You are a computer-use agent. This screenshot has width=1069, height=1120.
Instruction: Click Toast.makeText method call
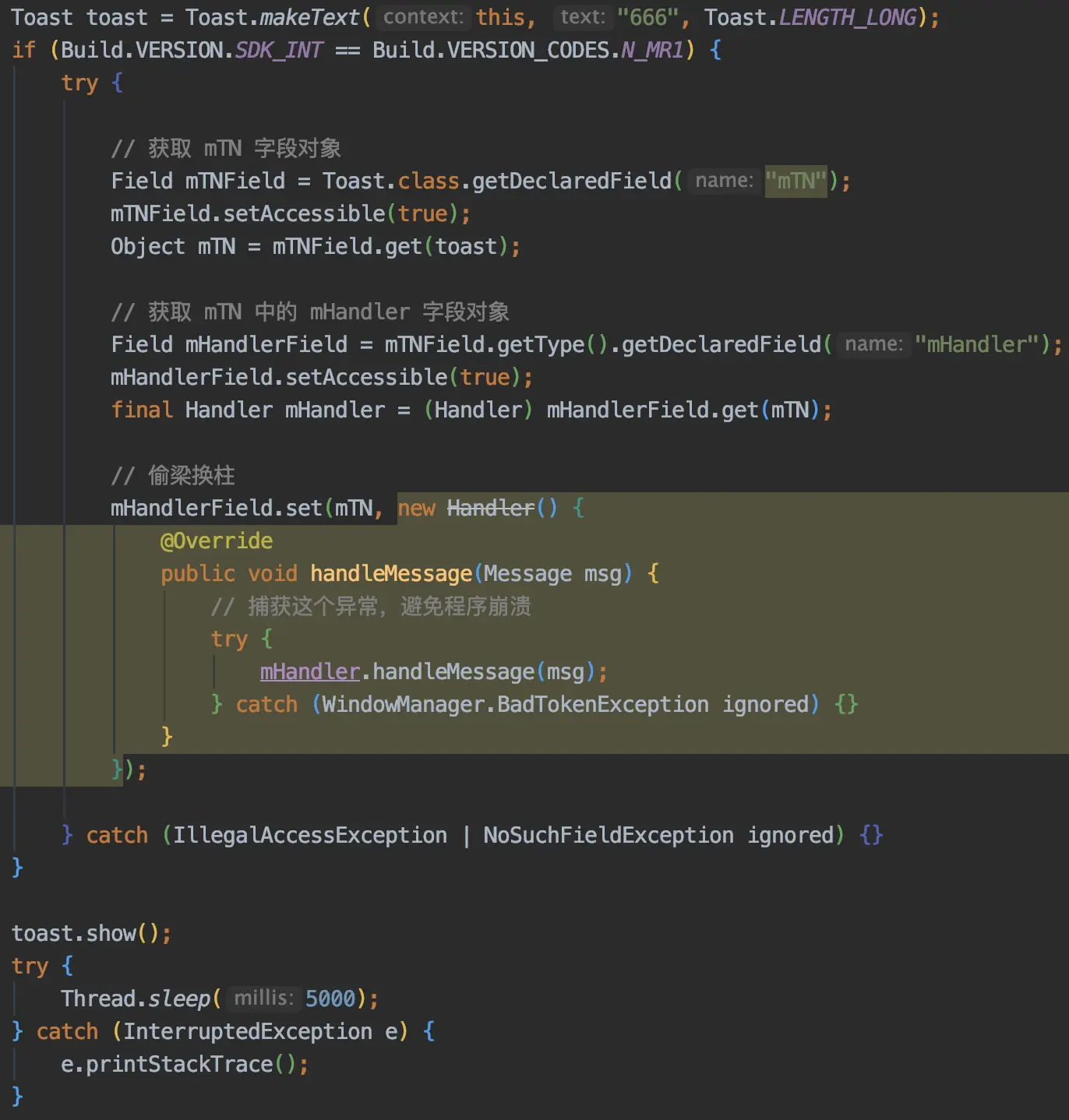click(x=273, y=17)
